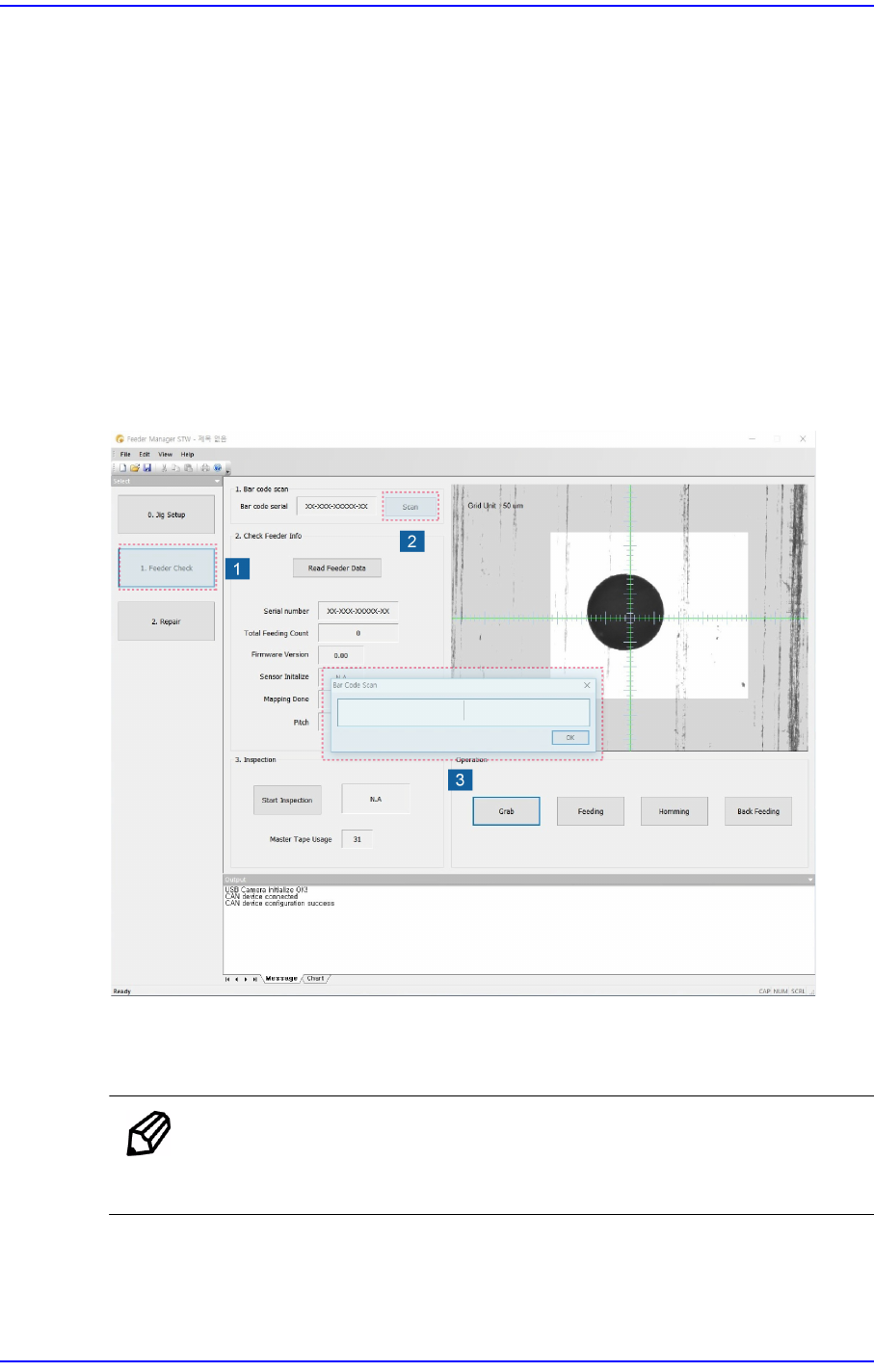Click the Open folder toolbar icon

coord(135,467)
